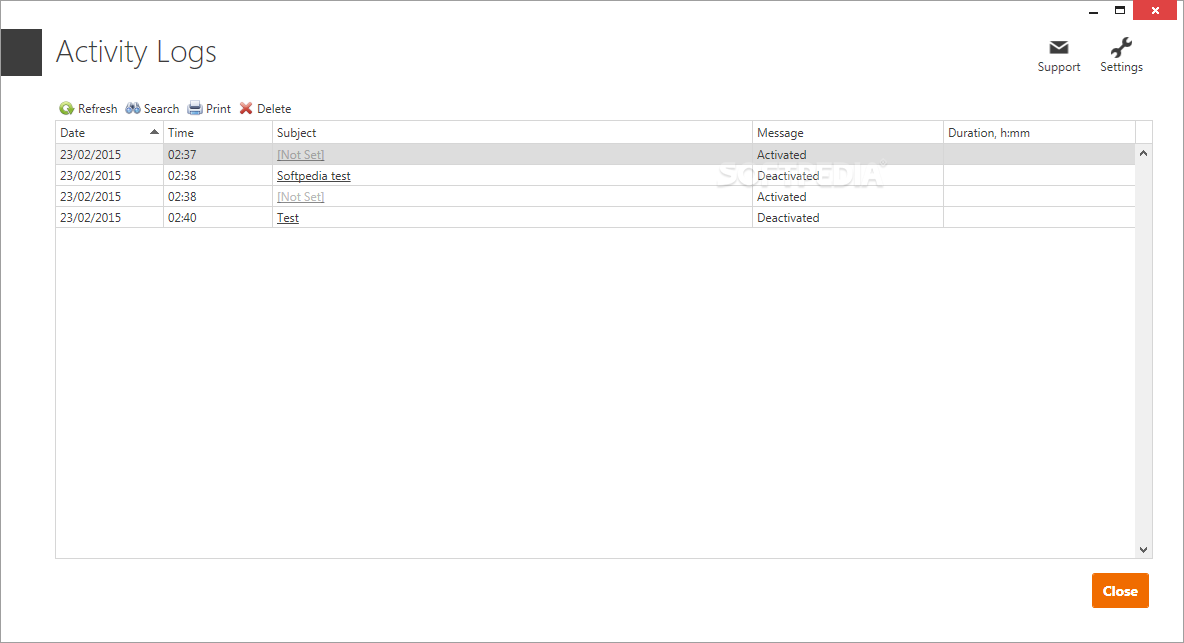
Task: Click the red X Delete icon
Action: [246, 109]
